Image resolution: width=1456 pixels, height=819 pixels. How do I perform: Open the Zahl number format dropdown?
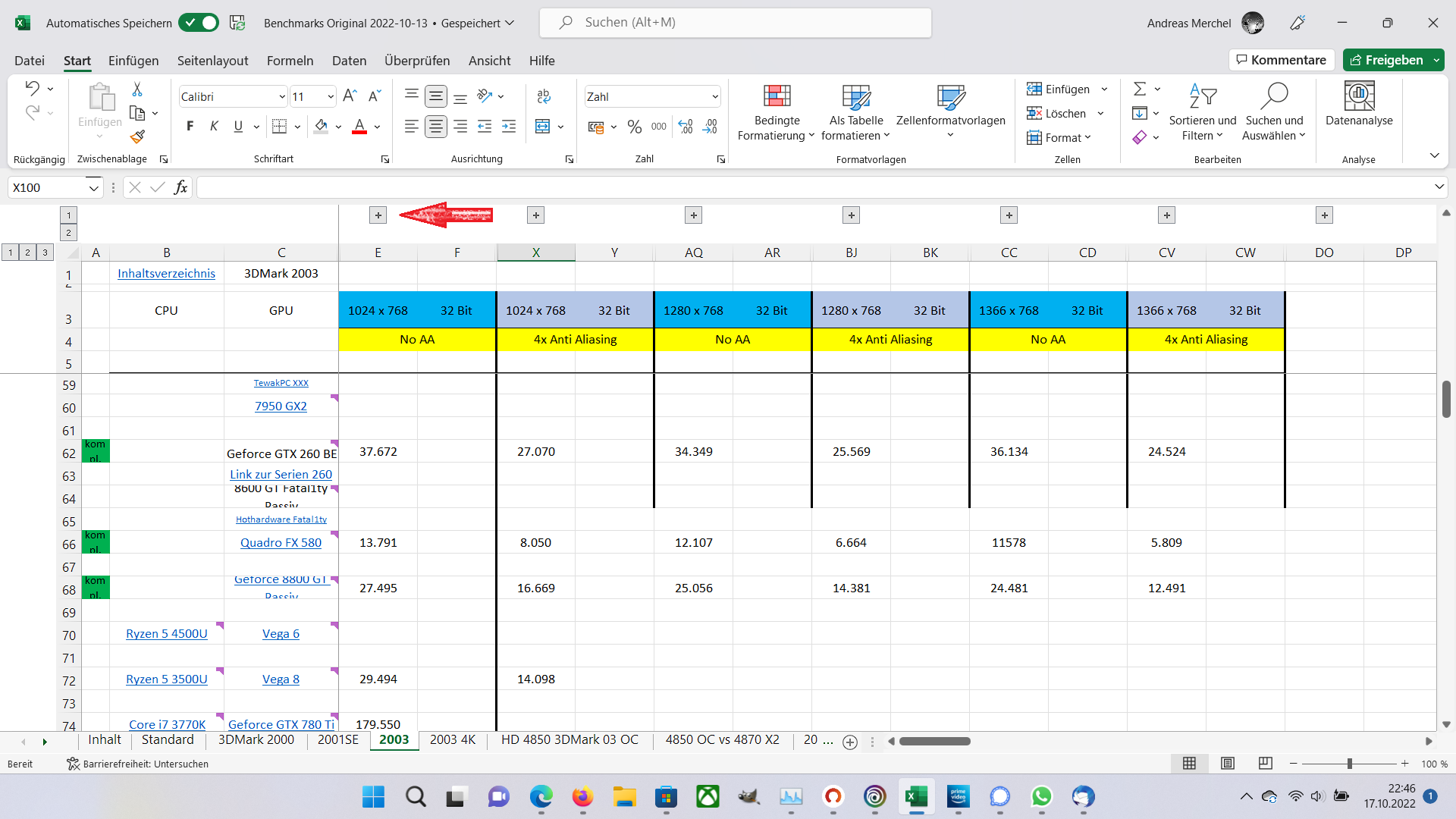714,96
